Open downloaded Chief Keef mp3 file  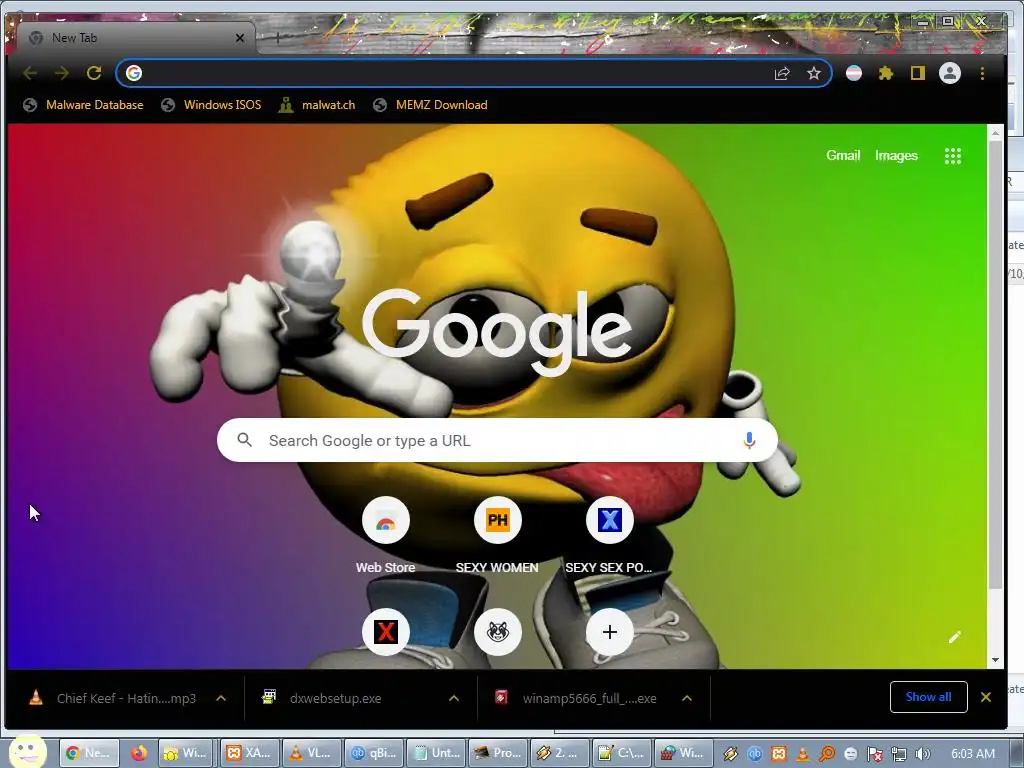click(x=114, y=699)
